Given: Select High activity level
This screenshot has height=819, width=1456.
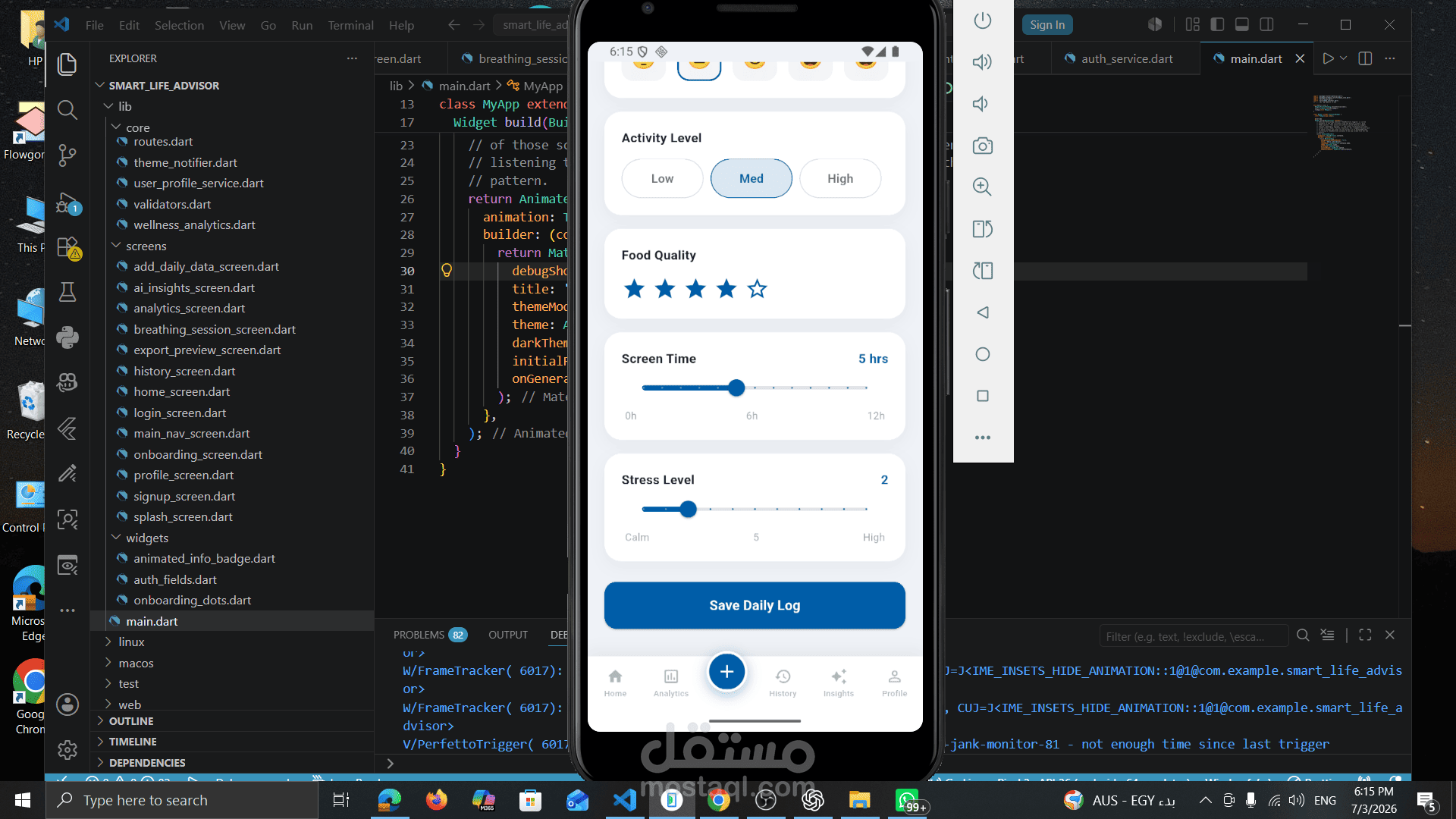Looking at the screenshot, I should [x=840, y=178].
